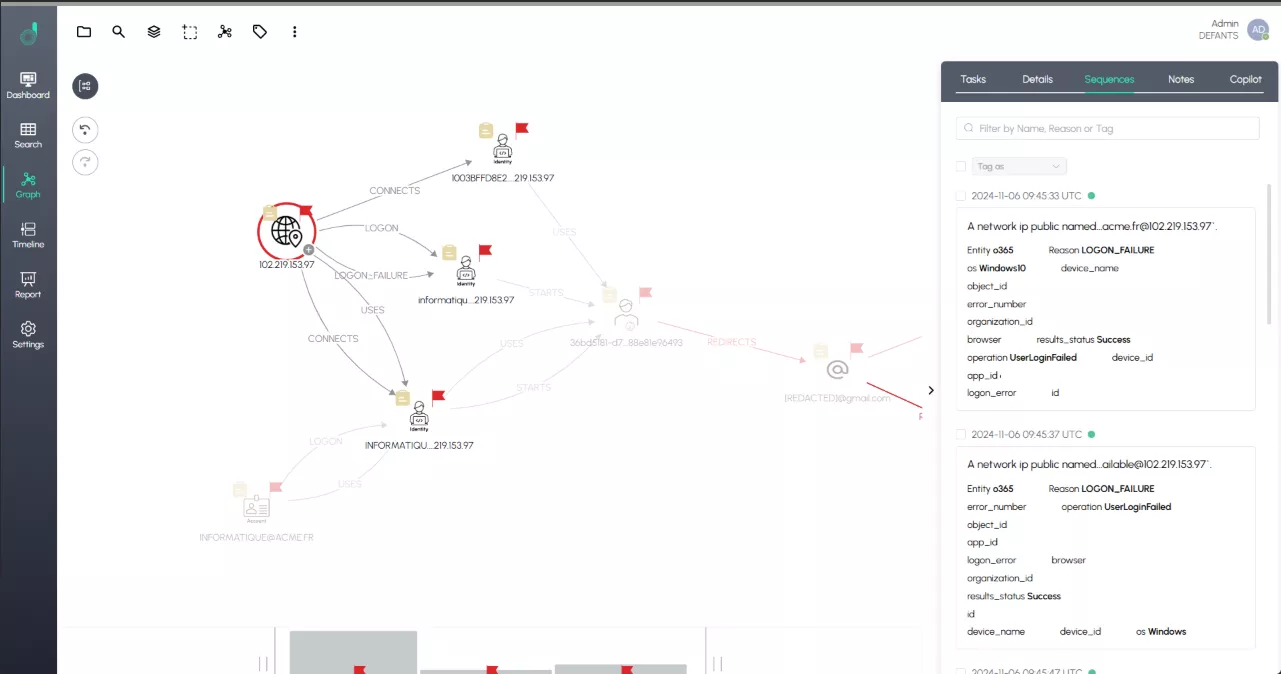Open the folder icon in top toolbar
The height and width of the screenshot is (674, 1281).
click(x=84, y=32)
